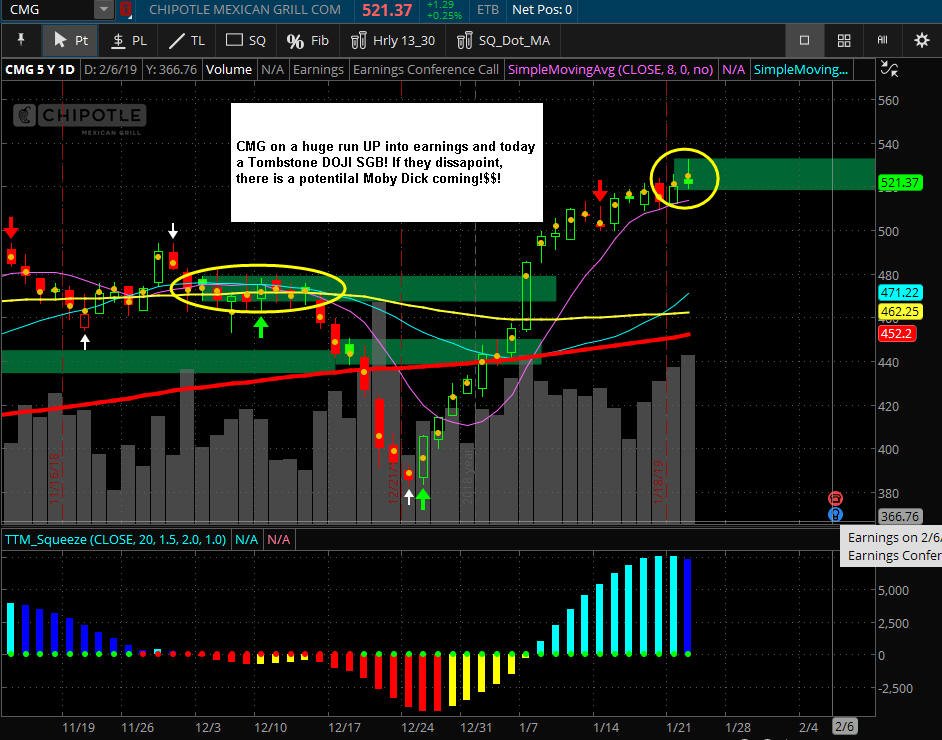Click the blue earnings lightbulb icon

835,514
